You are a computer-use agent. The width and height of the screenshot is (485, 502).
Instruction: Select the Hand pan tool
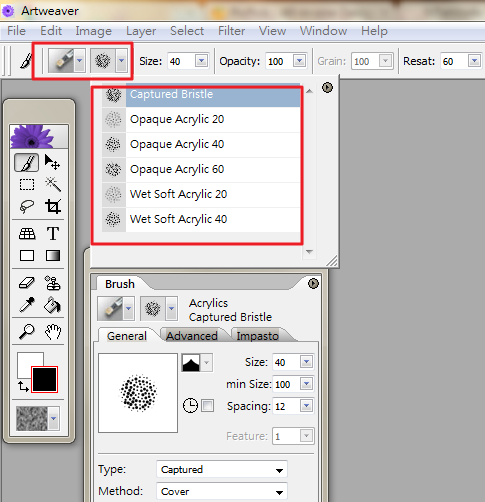click(53, 331)
